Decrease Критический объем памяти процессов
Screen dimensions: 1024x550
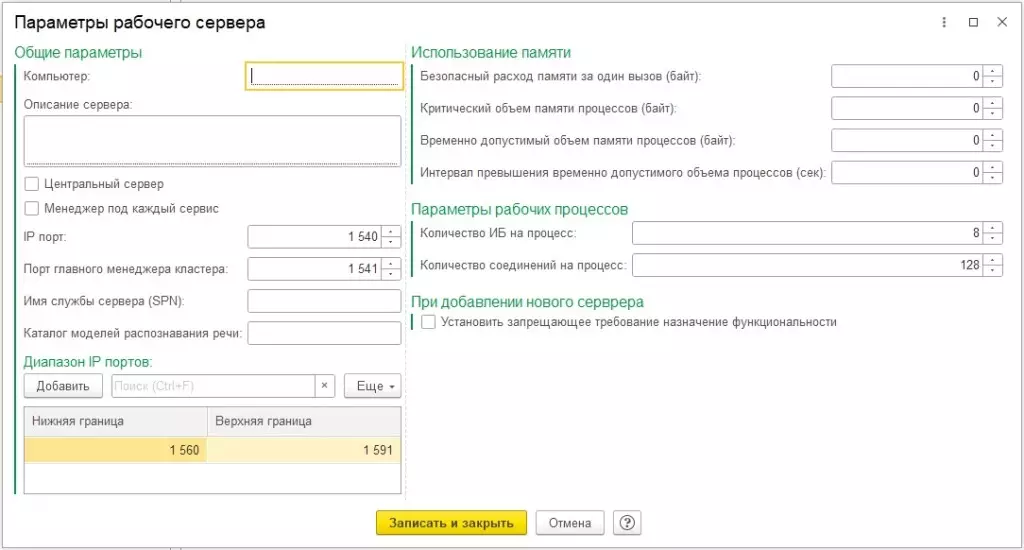992,113
